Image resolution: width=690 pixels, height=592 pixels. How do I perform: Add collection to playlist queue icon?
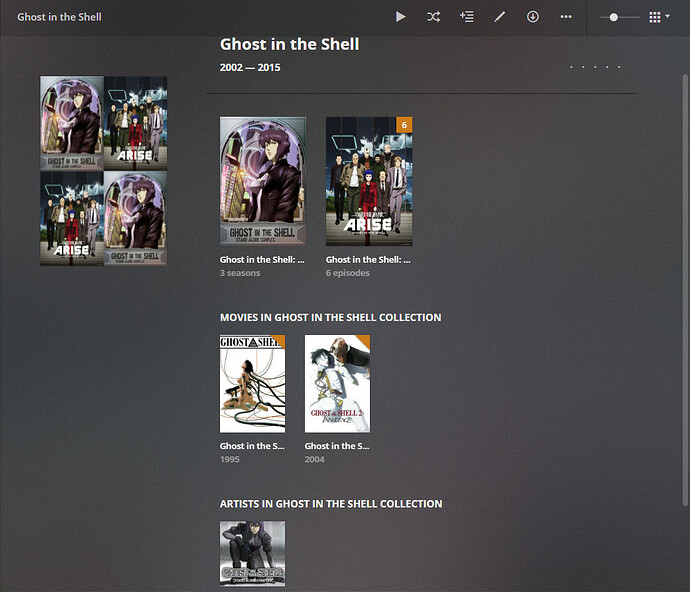(x=466, y=17)
